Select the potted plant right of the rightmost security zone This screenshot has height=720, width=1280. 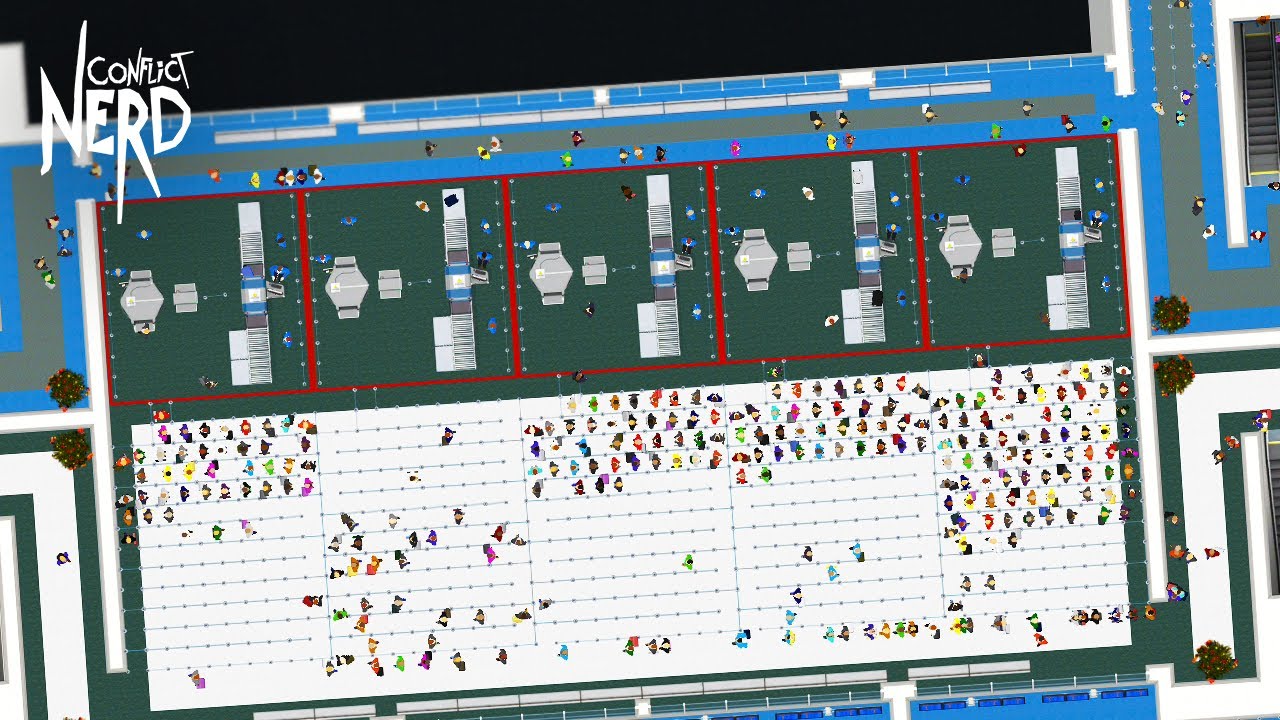1171,313
